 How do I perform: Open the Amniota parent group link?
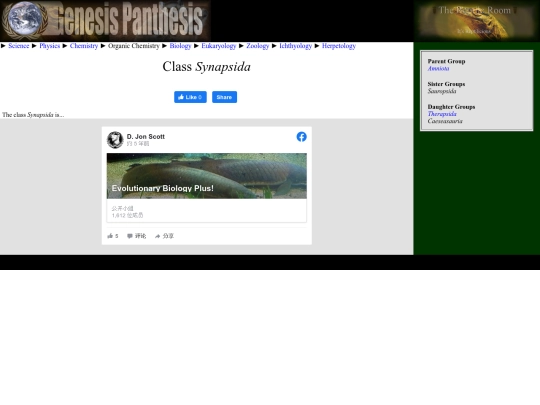(x=438, y=69)
